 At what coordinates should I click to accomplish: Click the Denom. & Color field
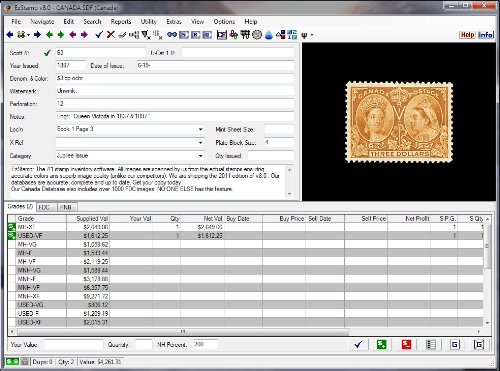click(175, 78)
